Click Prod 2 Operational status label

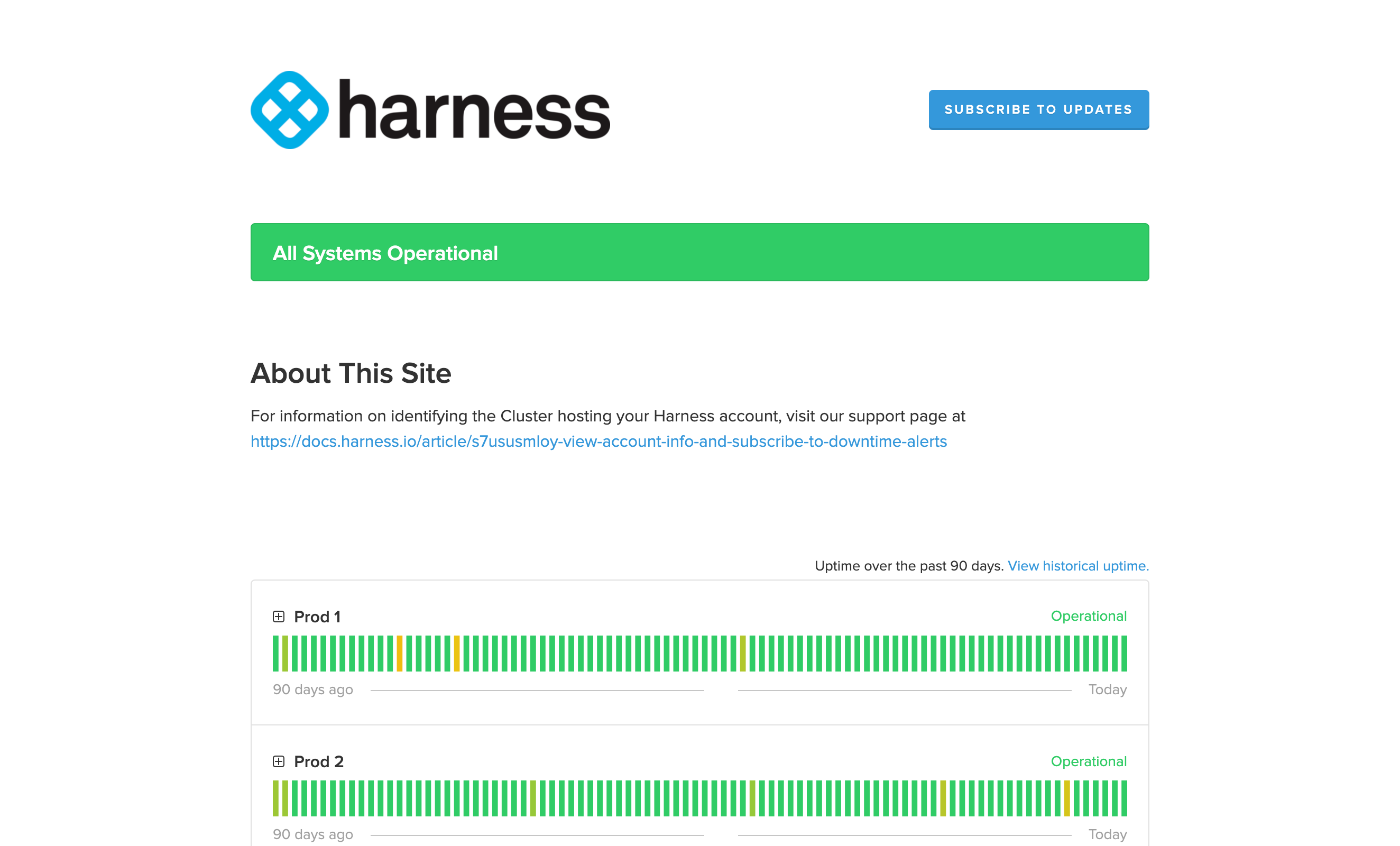coord(1088,761)
